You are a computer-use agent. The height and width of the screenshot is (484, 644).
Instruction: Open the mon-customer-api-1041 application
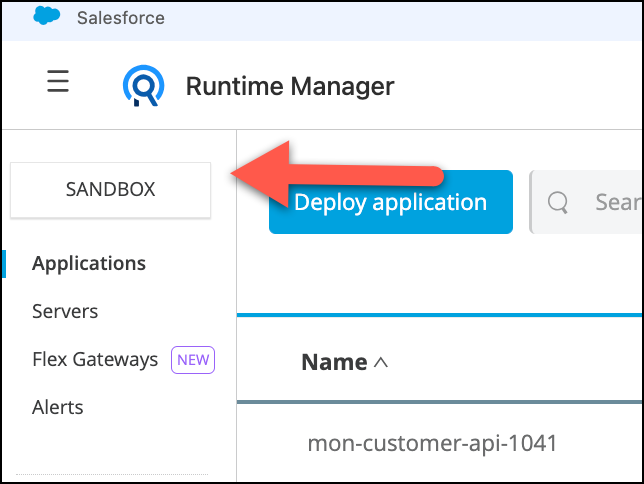(431, 442)
